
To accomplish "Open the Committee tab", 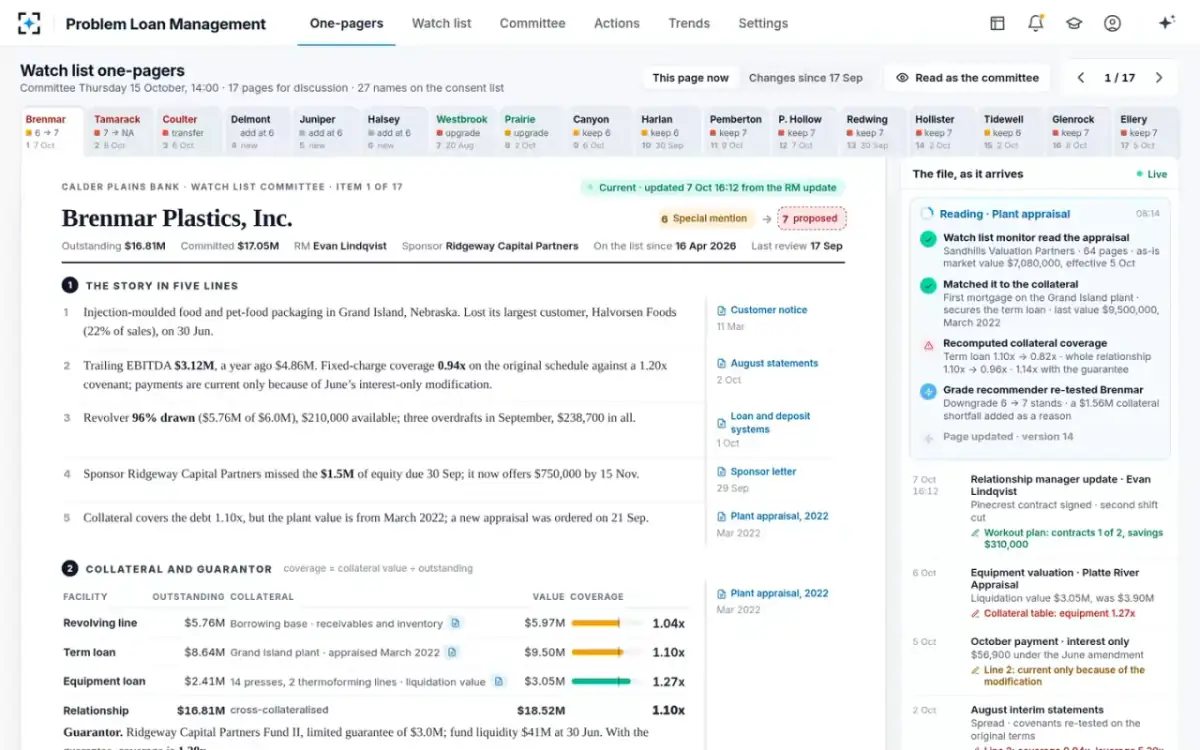I will point(532,23).
